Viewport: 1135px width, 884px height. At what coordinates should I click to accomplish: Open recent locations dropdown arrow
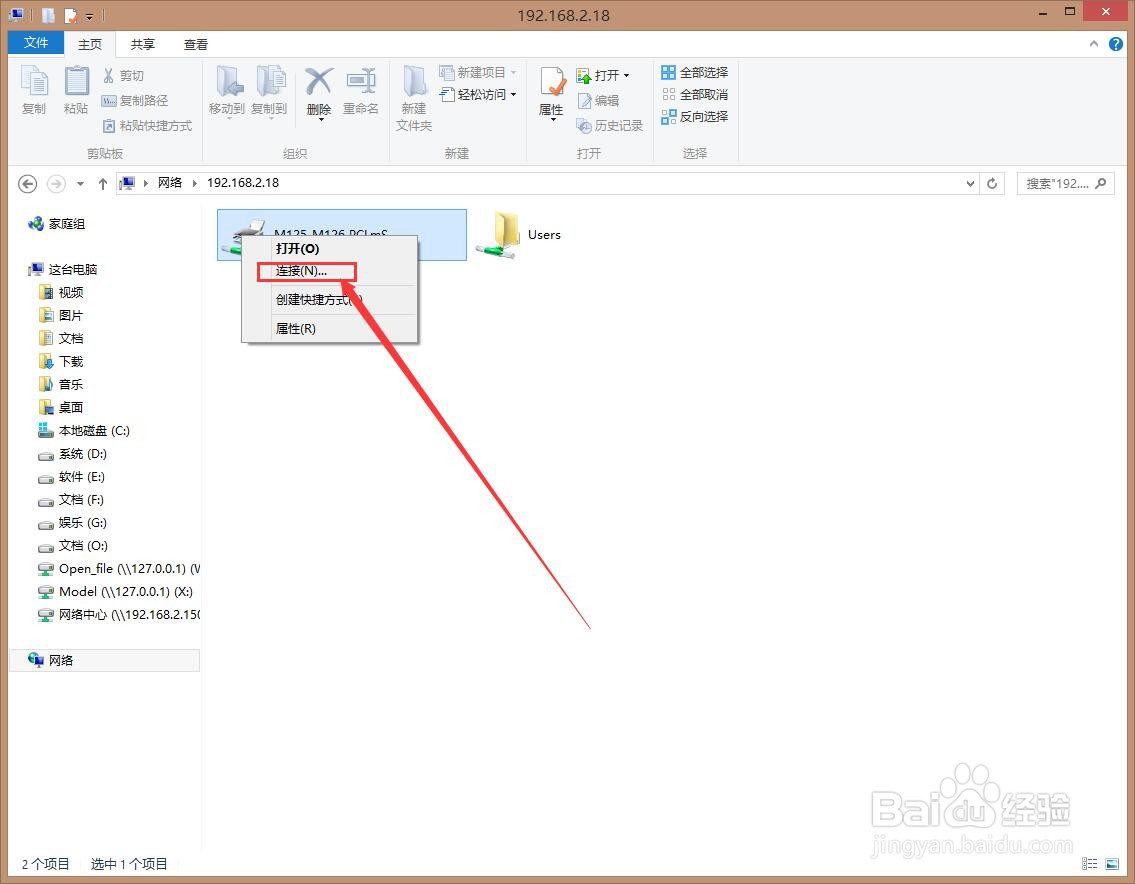80,184
